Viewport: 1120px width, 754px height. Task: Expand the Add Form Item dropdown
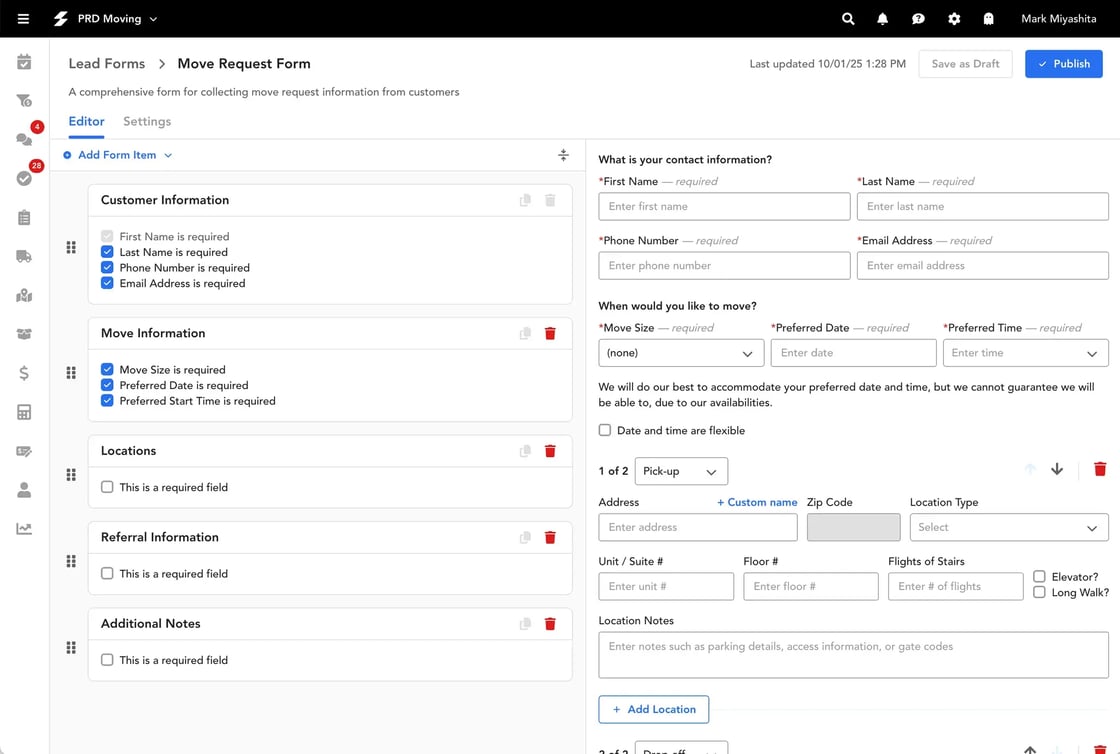(x=118, y=155)
